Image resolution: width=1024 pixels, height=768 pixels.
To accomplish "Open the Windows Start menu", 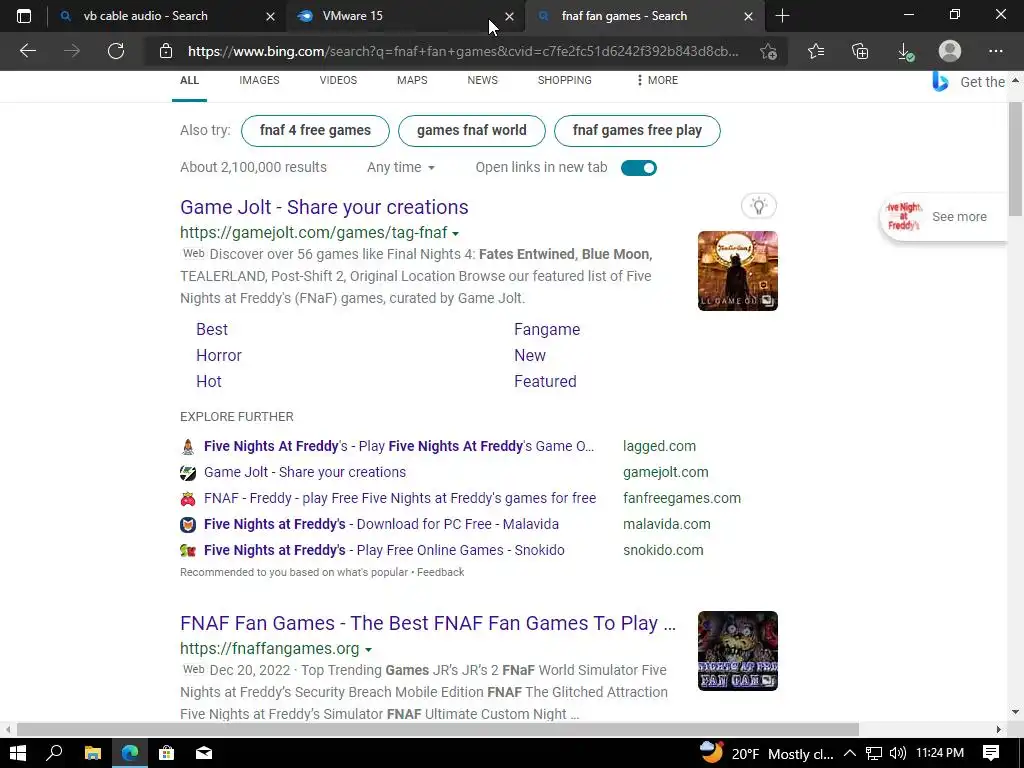I will (x=18, y=753).
